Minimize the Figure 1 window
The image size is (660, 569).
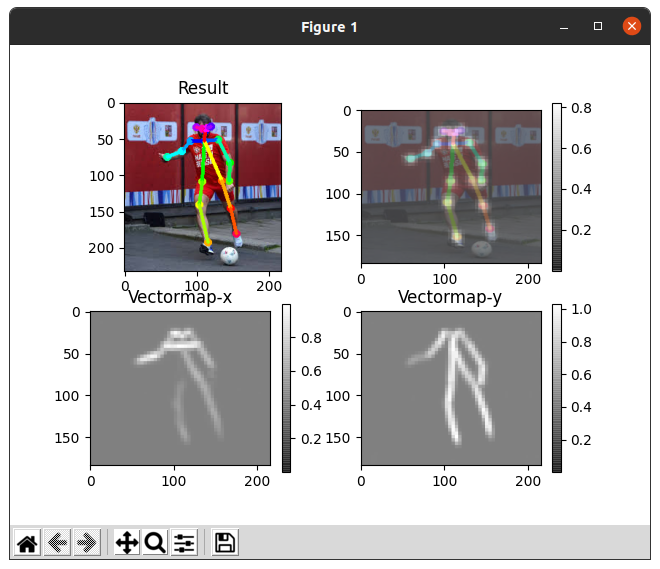point(564,27)
